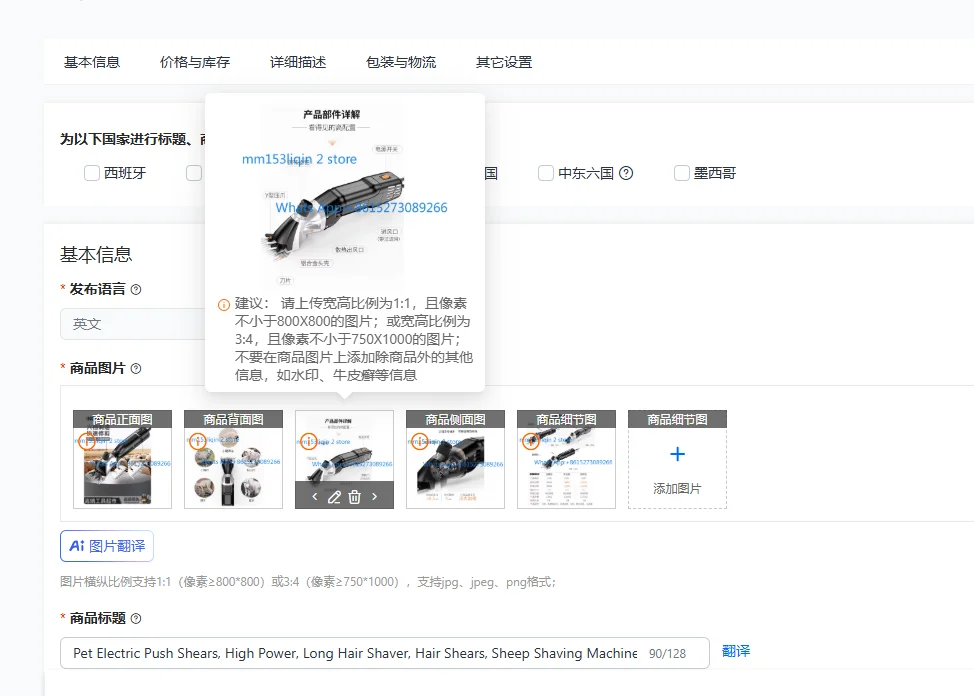Check the 西班牙 country checkbox
Image resolution: width=974 pixels, height=696 pixels.
click(92, 173)
